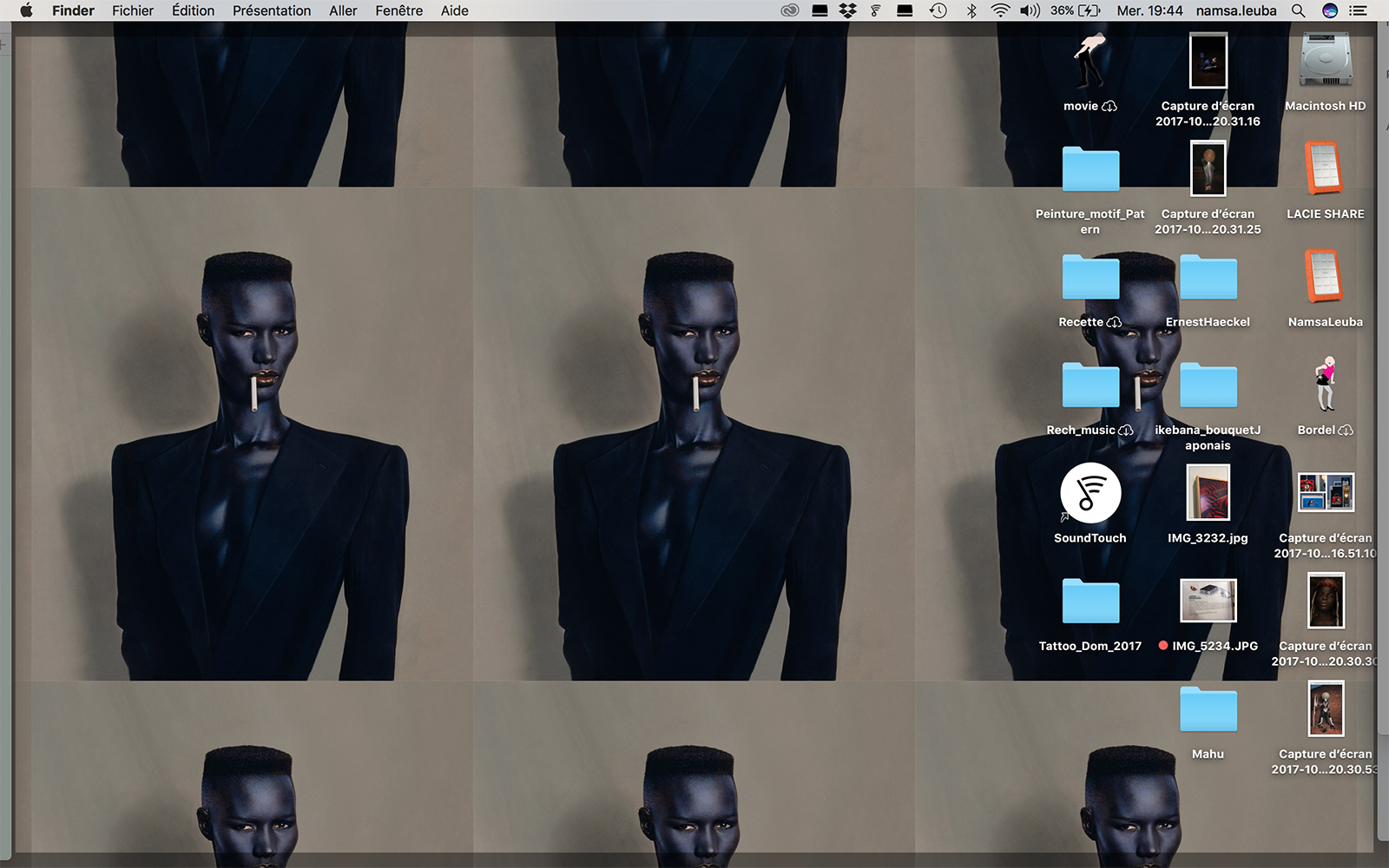Select Capture d'écran 20.30.53 thumbnail
The width and height of the screenshot is (1389, 868).
point(1325,708)
